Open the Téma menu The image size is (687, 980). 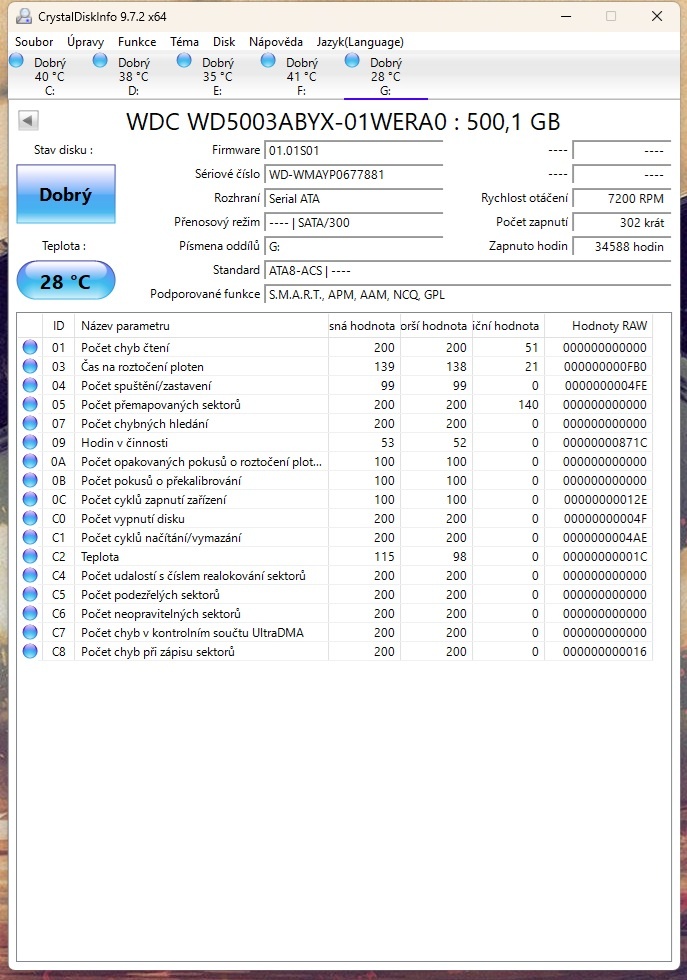click(184, 42)
